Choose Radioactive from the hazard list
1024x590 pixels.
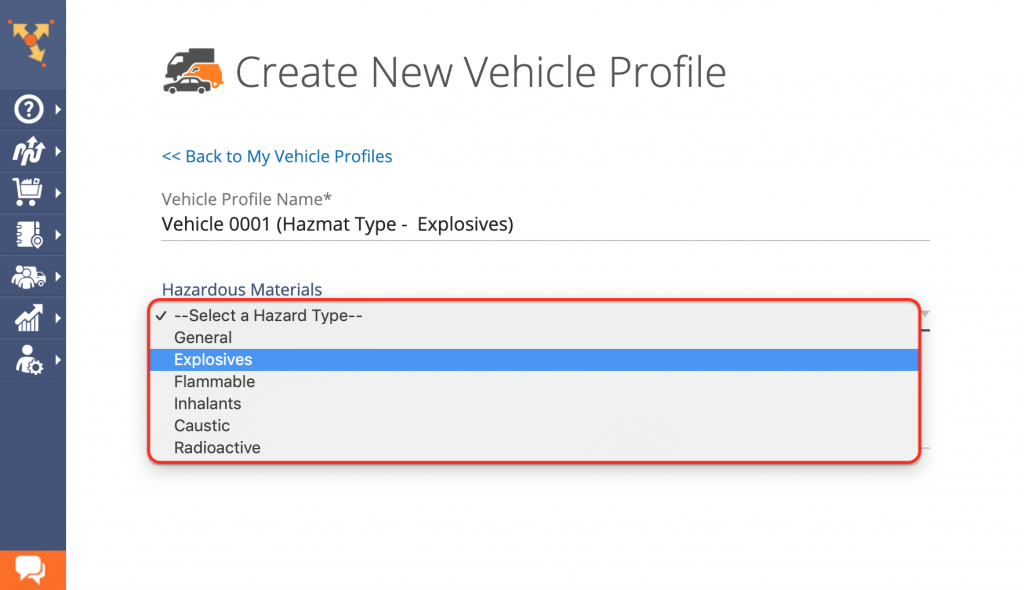pos(217,448)
